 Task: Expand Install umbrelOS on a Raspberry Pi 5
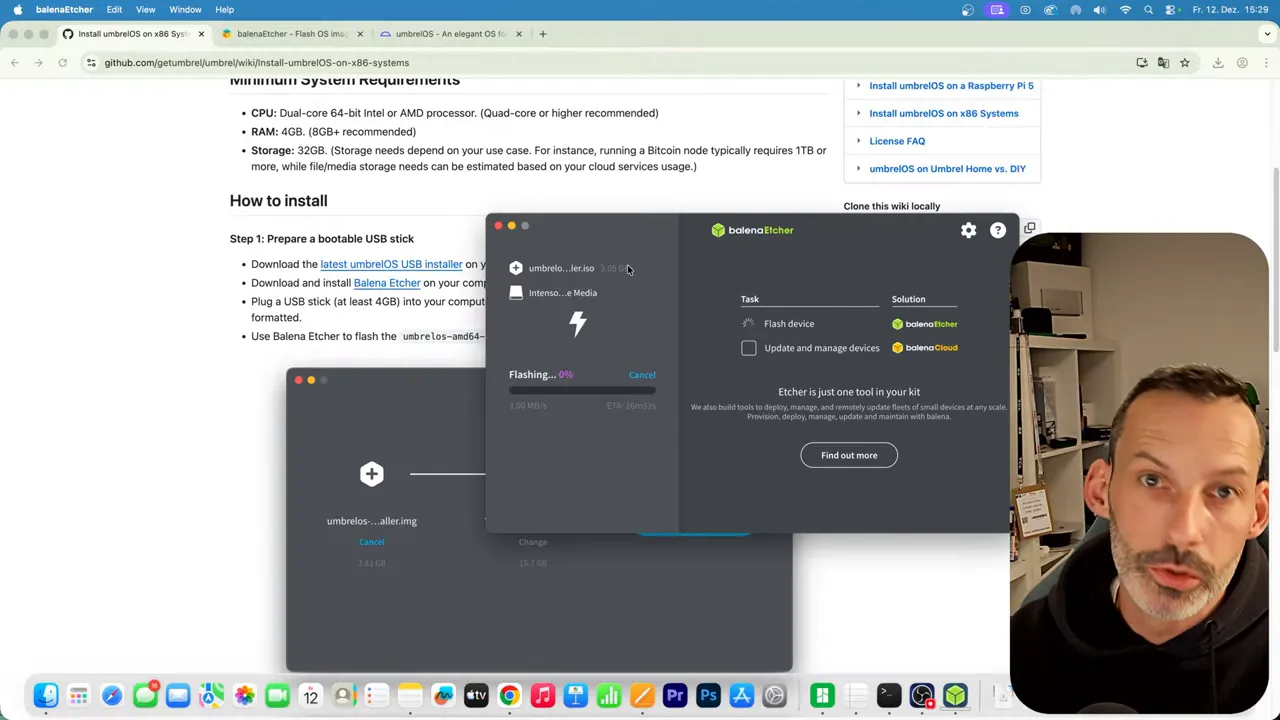coord(950,86)
